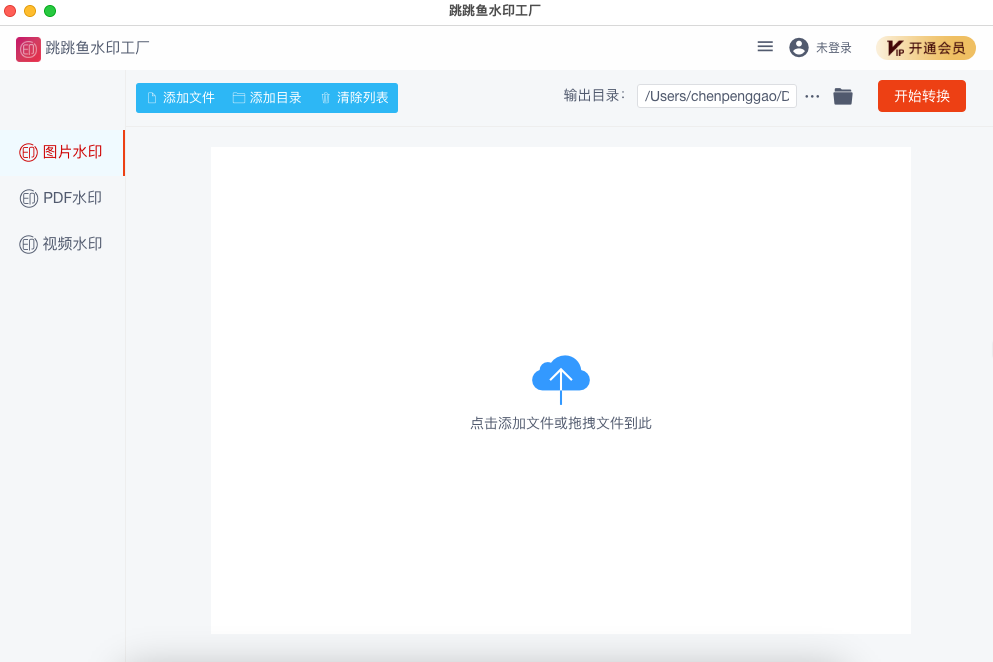Open the hamburger menu
The width and height of the screenshot is (993, 662).
pyautogui.click(x=765, y=46)
